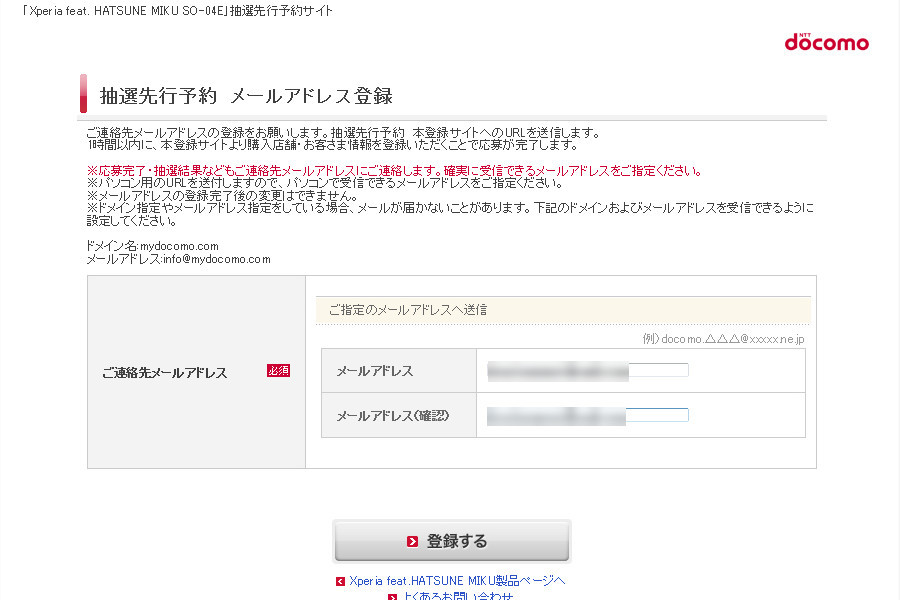This screenshot has width=900, height=600.
Task: Open the Xperia feat. HATSUNE MIKU製品ページへ link
Action: tap(457, 580)
